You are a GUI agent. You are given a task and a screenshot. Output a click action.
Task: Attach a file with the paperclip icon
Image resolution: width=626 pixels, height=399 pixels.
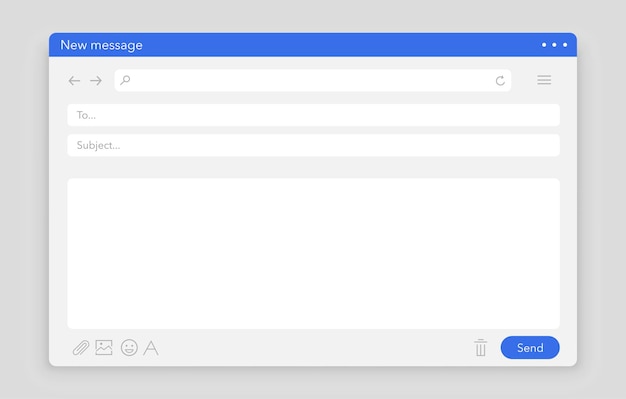pyautogui.click(x=81, y=348)
